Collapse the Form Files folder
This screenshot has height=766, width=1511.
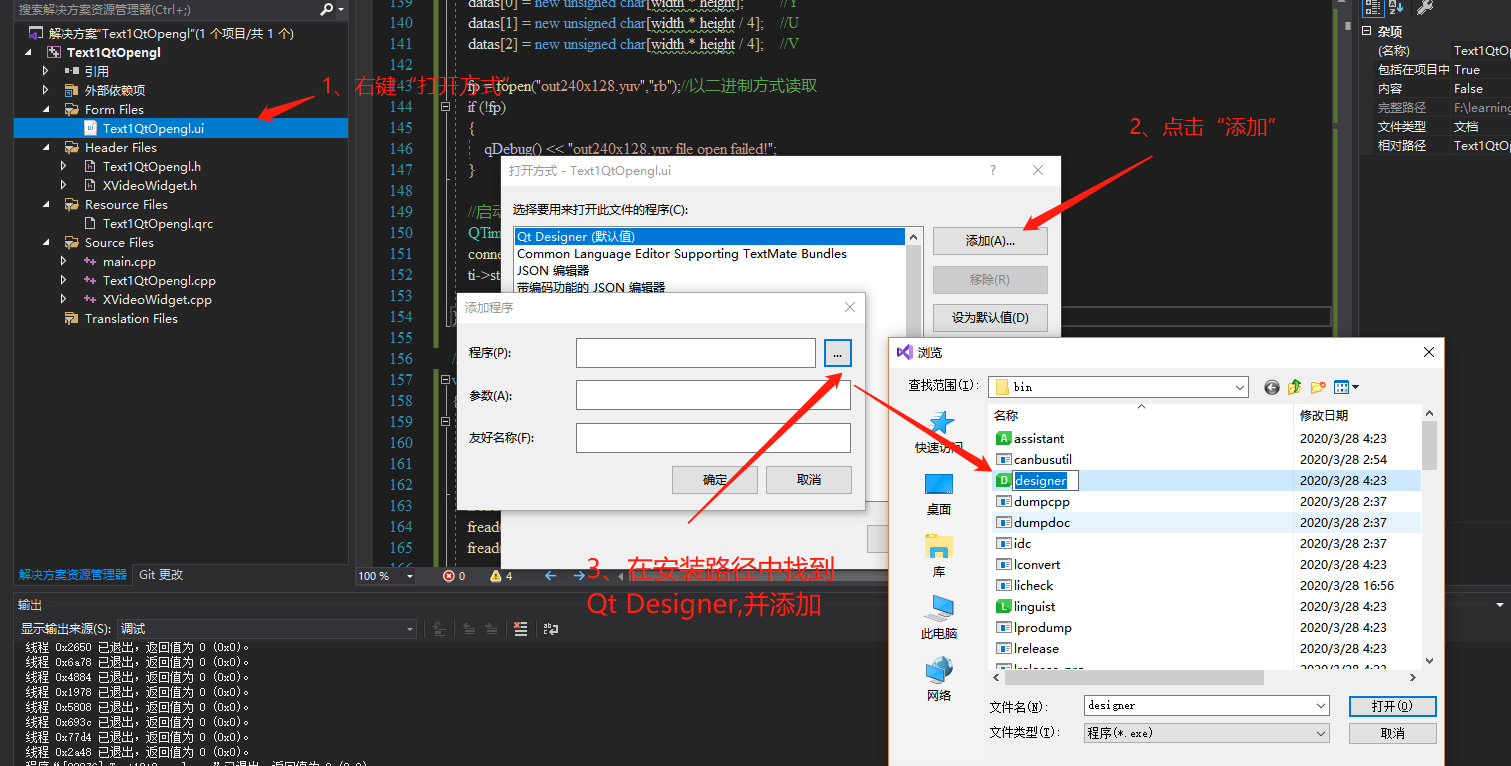pos(46,109)
